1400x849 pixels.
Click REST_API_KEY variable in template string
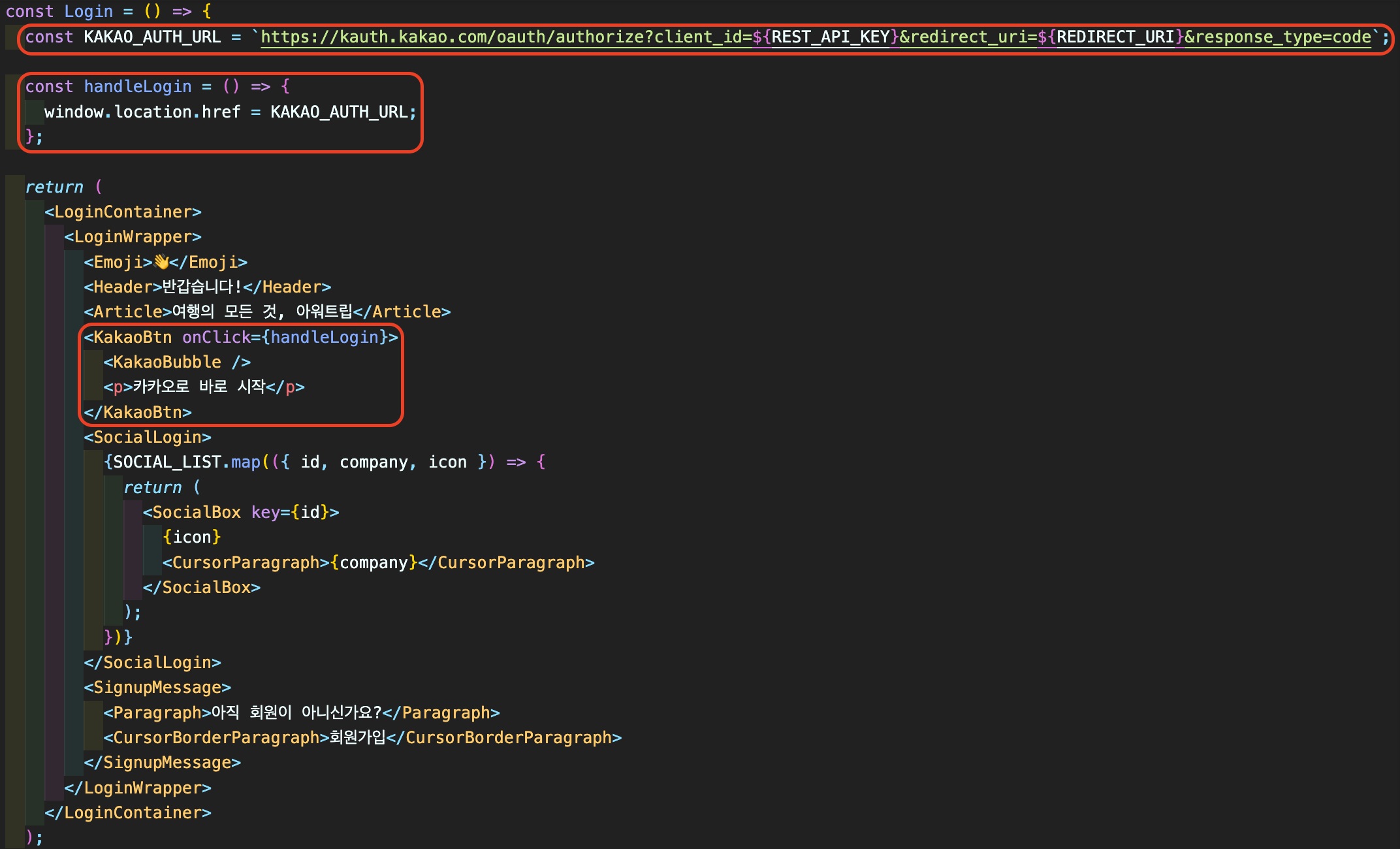830,37
